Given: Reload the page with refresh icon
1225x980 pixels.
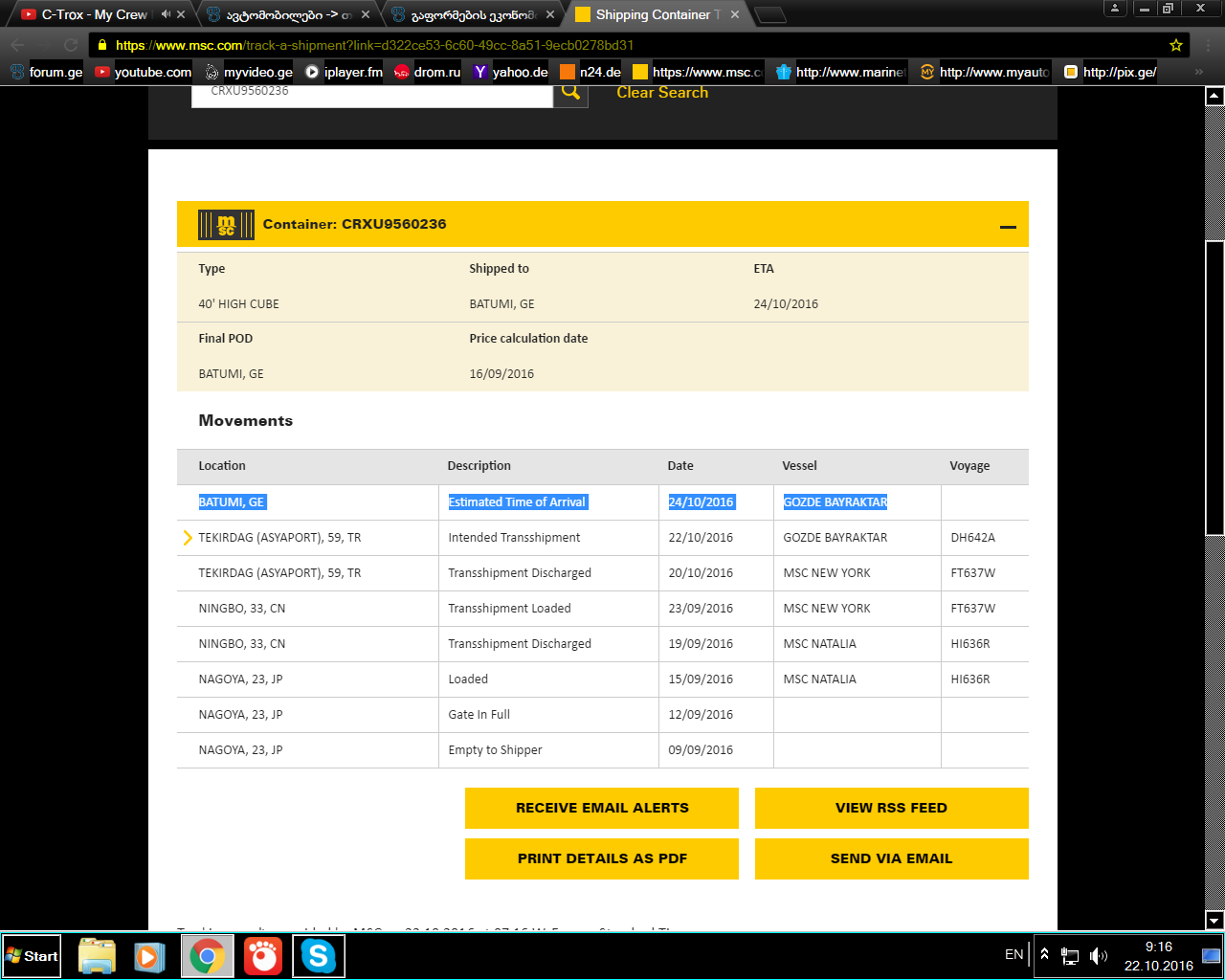Looking at the screenshot, I should coord(71,45).
